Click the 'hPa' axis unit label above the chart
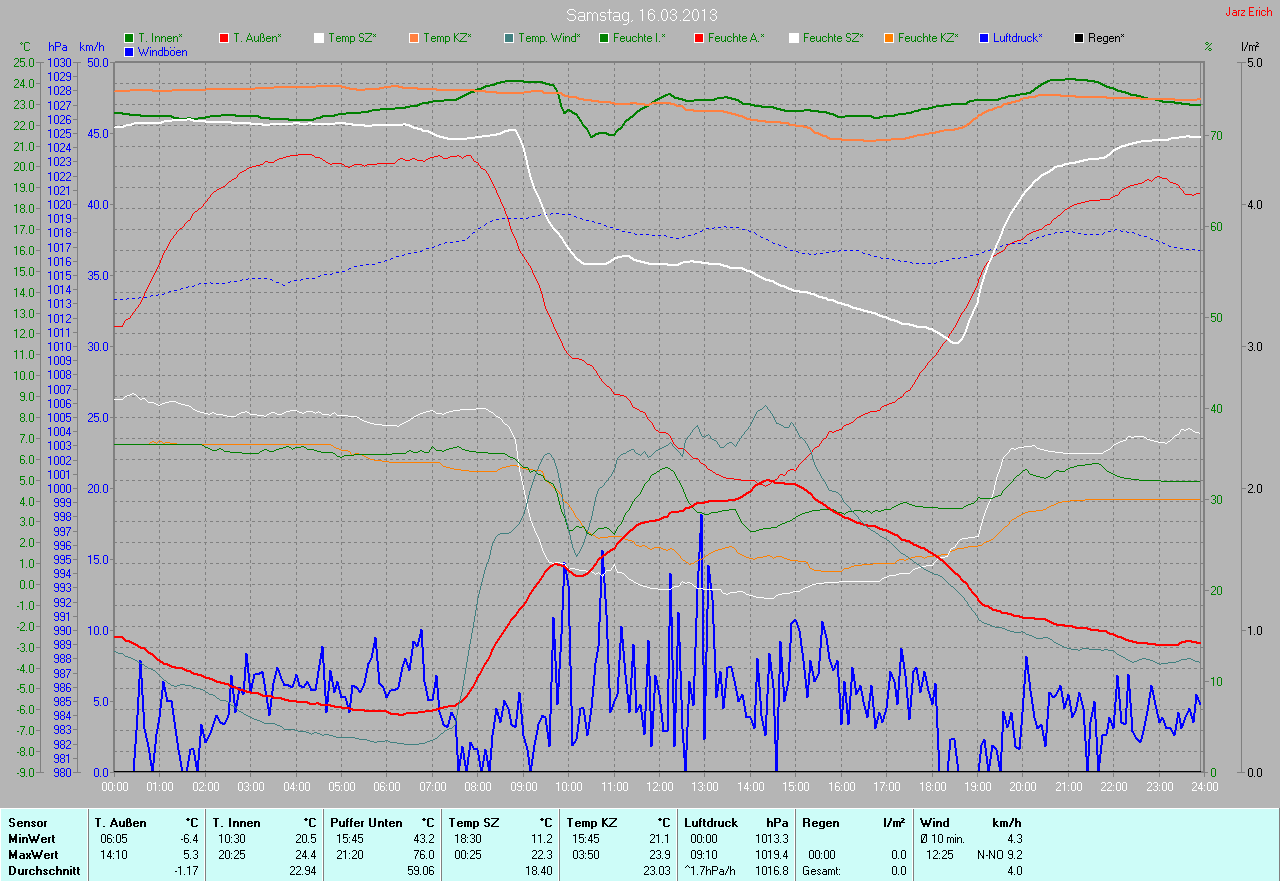The height and width of the screenshot is (881, 1280). (58, 47)
